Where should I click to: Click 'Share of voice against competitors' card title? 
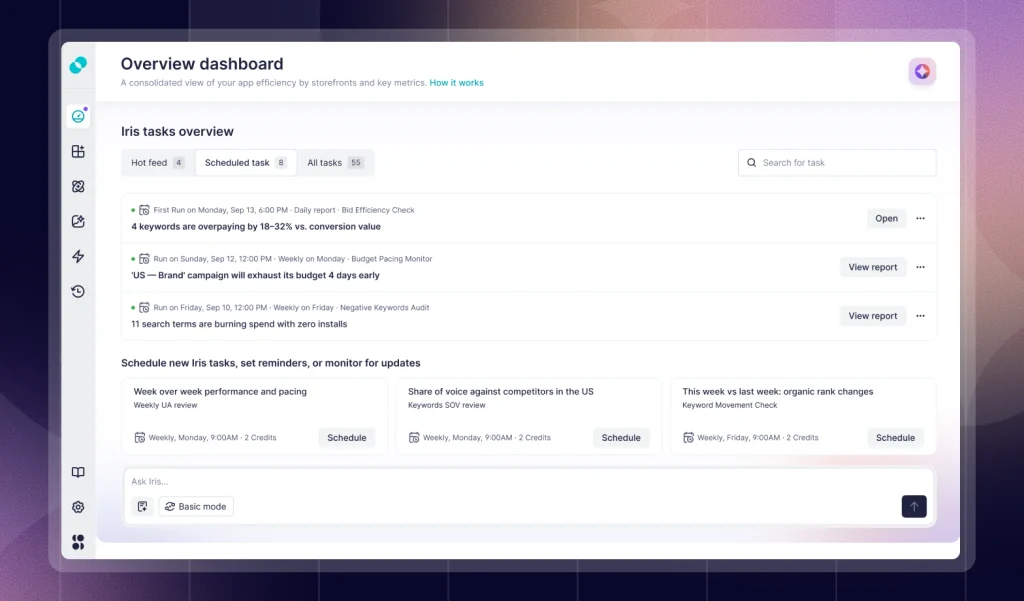pyautogui.click(x=501, y=391)
